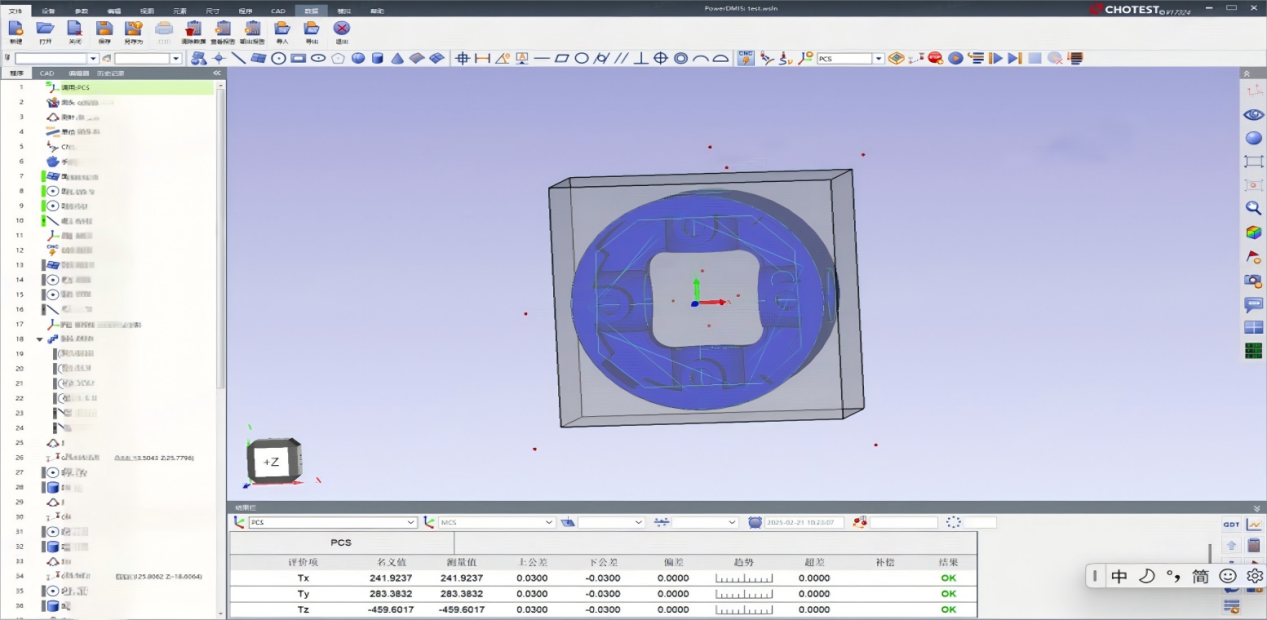Image resolution: width=1267 pixels, height=620 pixels.
Task: Select the Circle element tool
Action: click(x=278, y=58)
